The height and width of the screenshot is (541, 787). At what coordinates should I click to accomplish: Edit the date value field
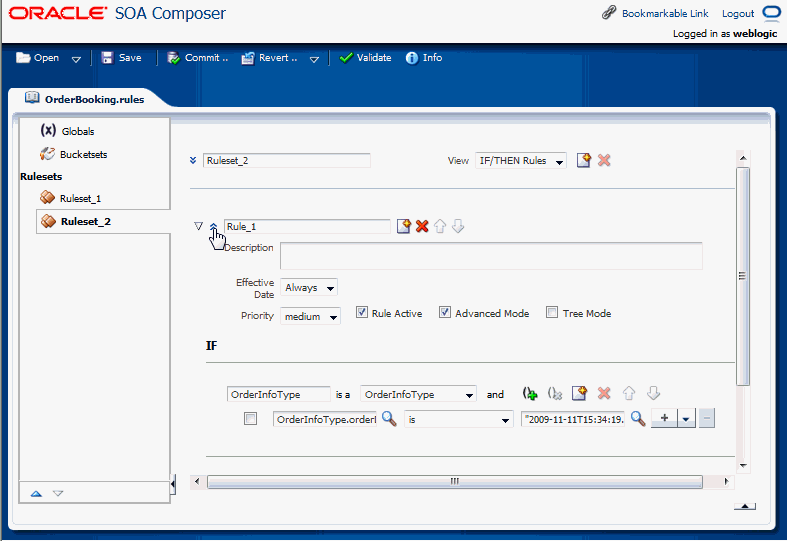(x=573, y=419)
